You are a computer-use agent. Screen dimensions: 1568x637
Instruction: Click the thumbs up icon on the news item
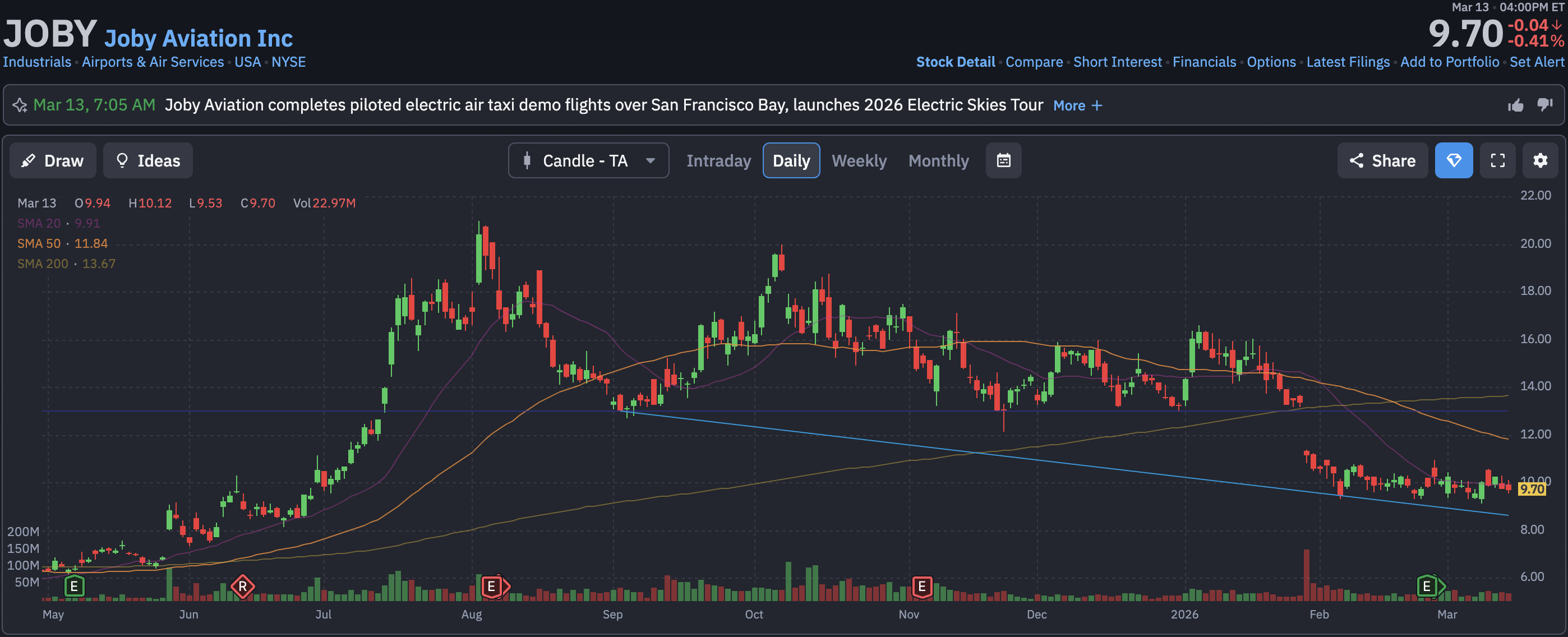pos(1516,105)
